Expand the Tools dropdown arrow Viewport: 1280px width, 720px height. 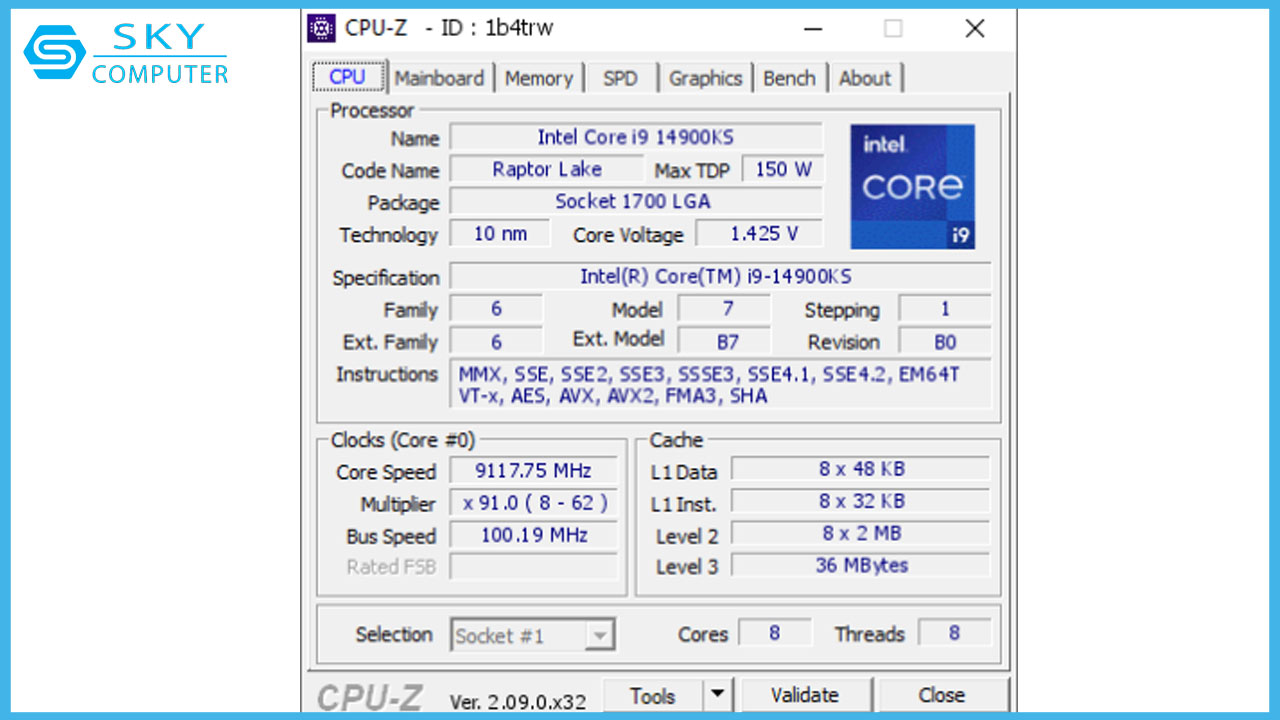[x=717, y=695]
